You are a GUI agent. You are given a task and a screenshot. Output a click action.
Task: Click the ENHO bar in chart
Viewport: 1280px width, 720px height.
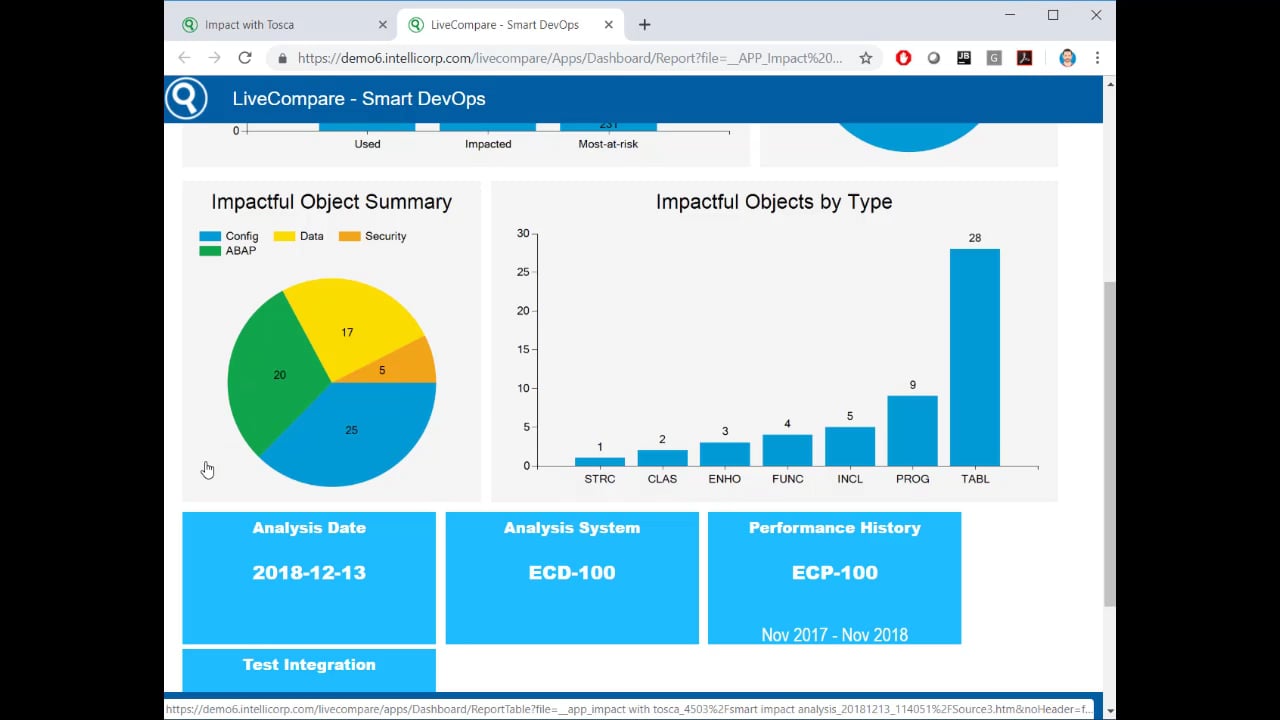[725, 454]
